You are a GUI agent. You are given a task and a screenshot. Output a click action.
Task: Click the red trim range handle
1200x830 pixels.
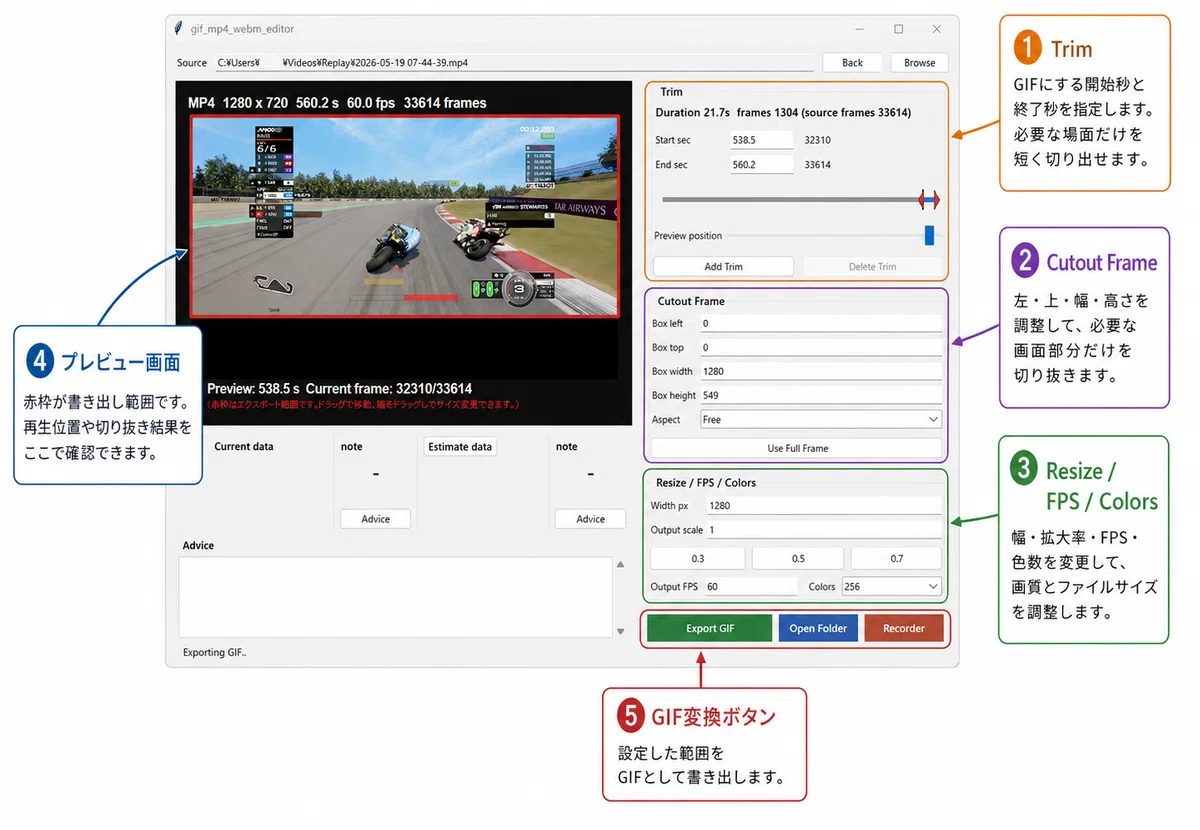929,201
